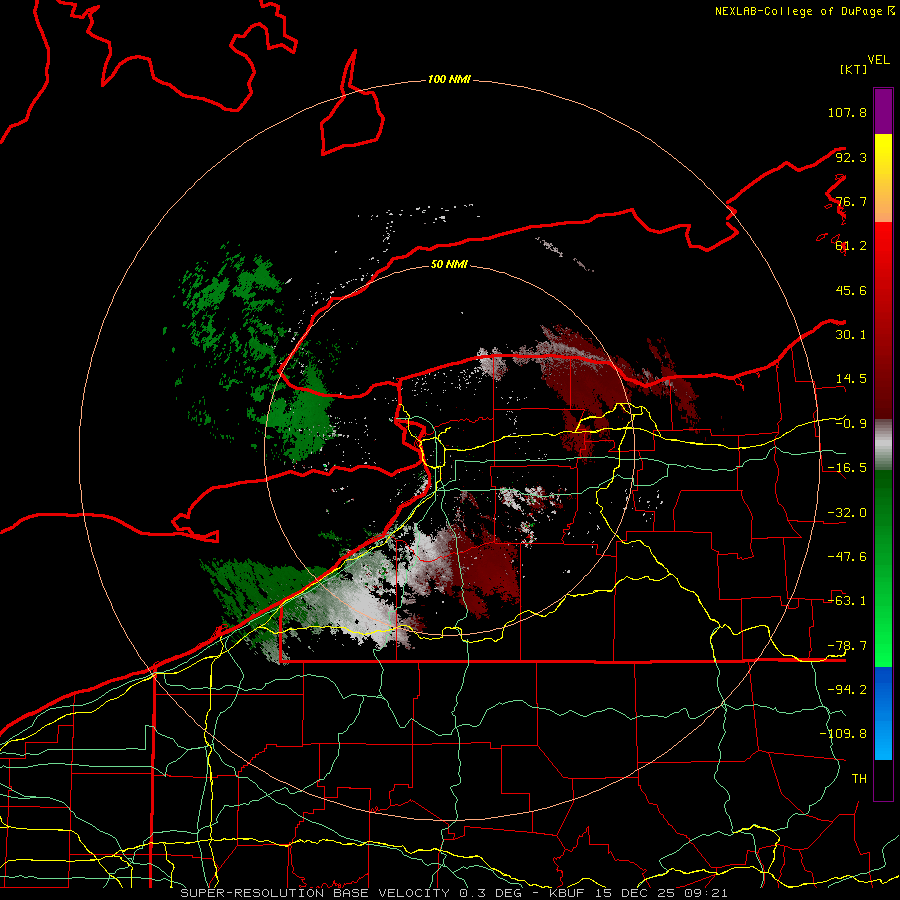This screenshot has height=900, width=900.
Task: Click the -47.6 legend value
Action: (847, 557)
